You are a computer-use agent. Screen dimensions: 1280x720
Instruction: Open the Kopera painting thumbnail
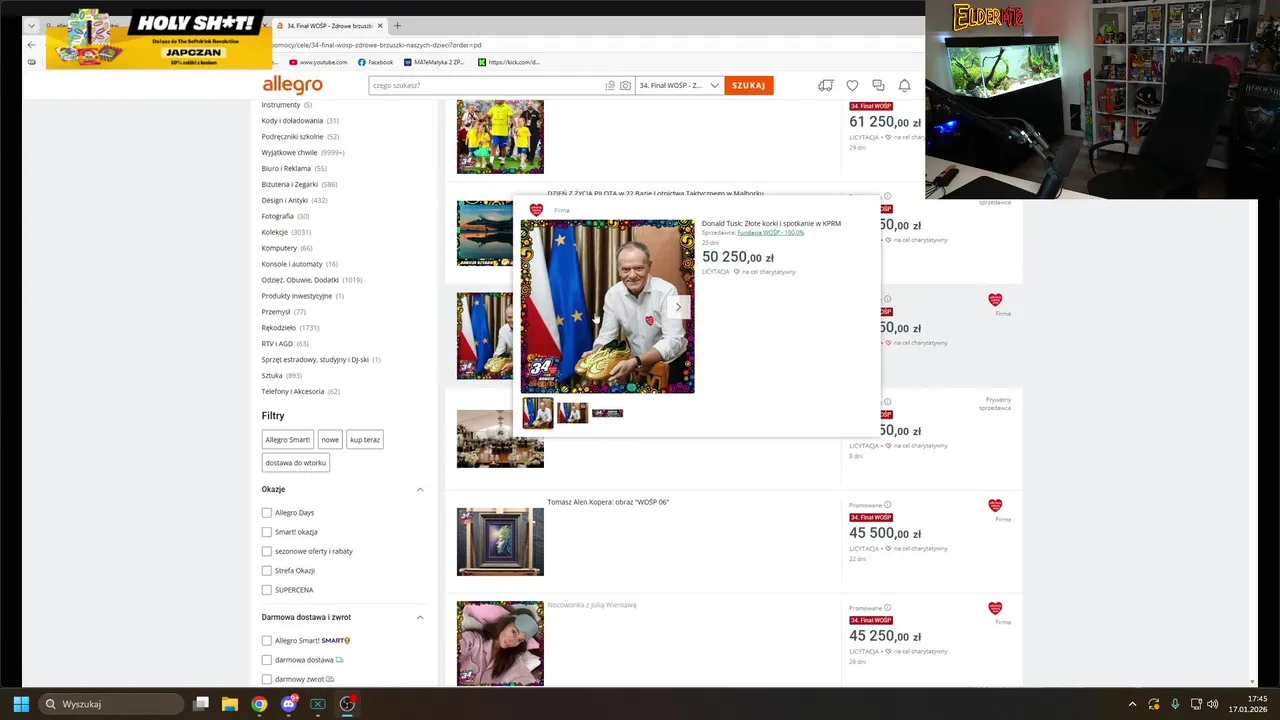click(x=500, y=542)
